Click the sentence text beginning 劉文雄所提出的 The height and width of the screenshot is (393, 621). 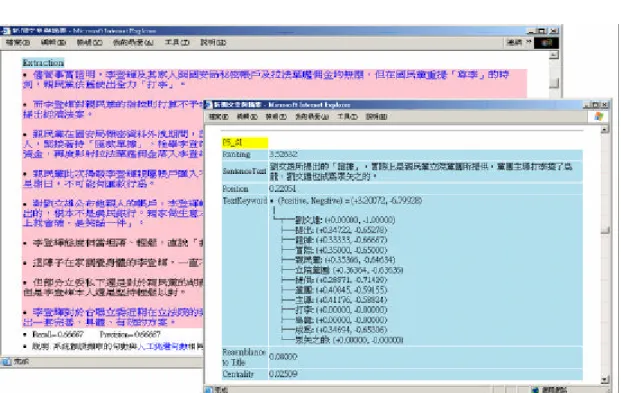pyautogui.click(x=421, y=172)
